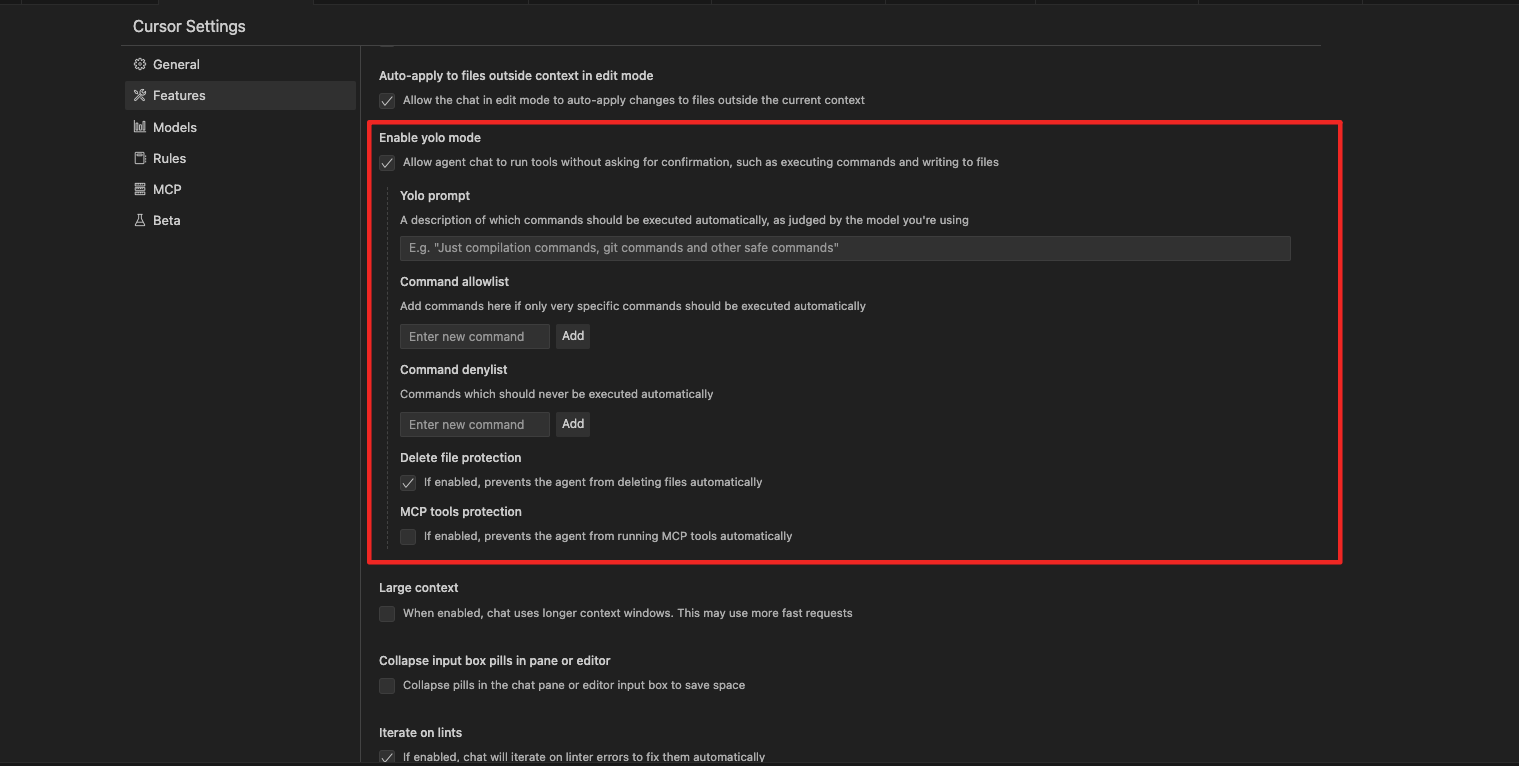The width and height of the screenshot is (1519, 766).
Task: Turn on the Large context checkbox
Action: (387, 614)
